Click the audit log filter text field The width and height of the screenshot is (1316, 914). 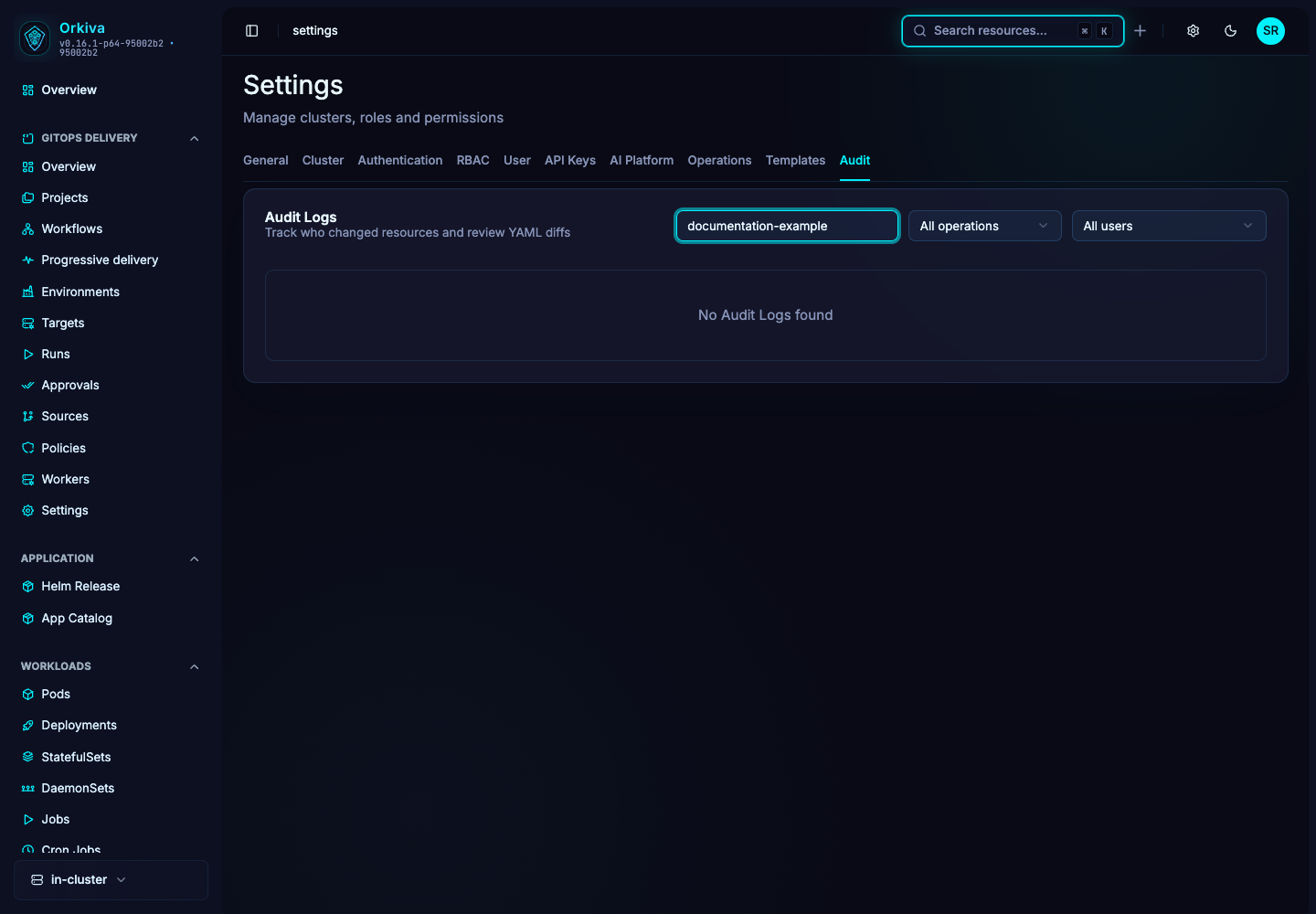point(787,226)
